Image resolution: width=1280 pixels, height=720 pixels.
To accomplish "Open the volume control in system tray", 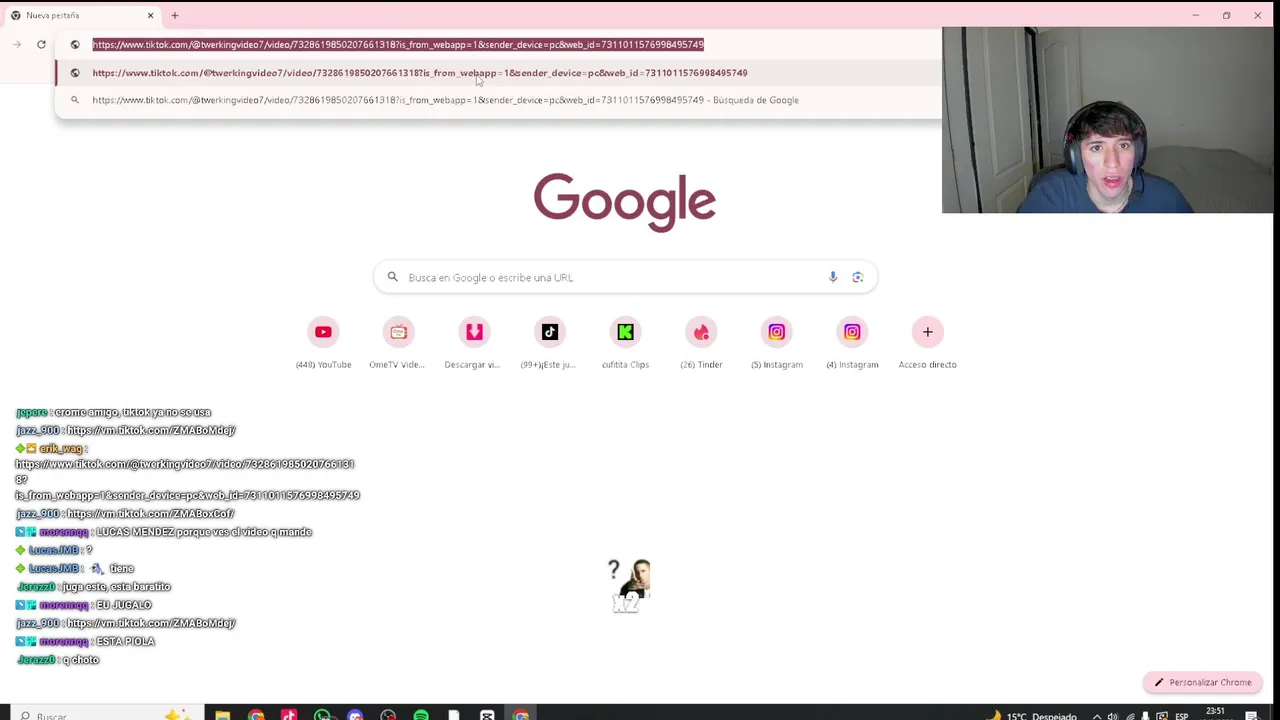I will point(1113,716).
